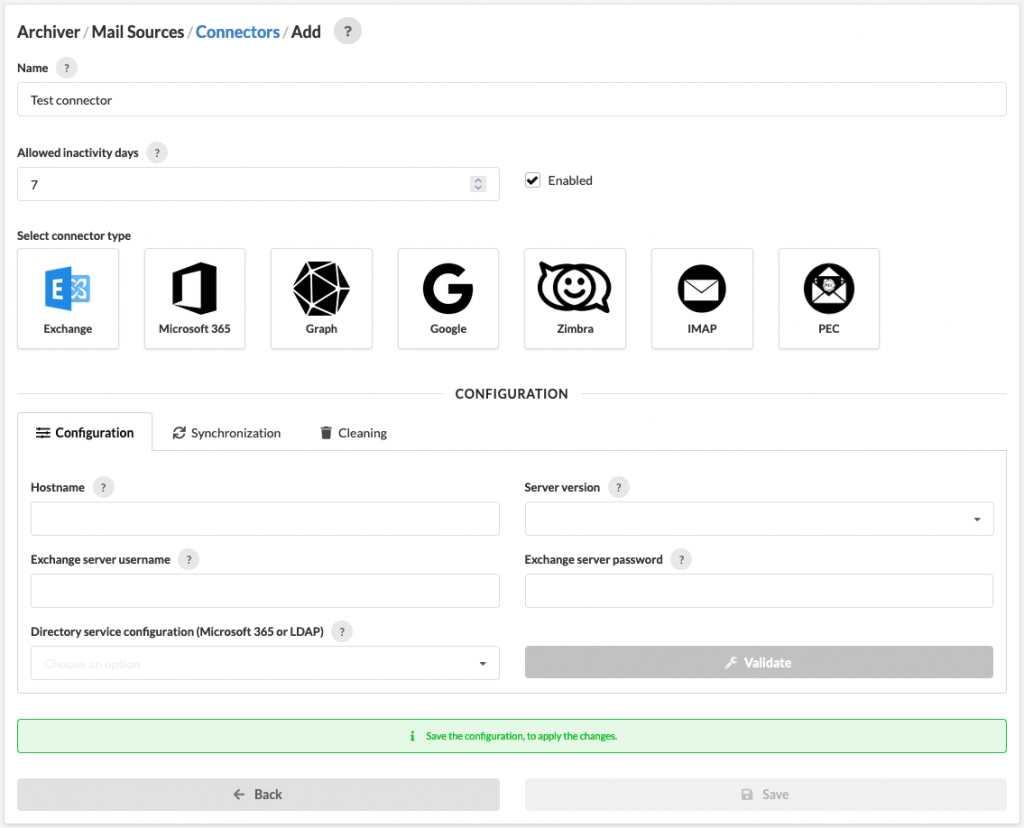This screenshot has height=828, width=1024.
Task: Show help for Exchange server username
Action: (x=189, y=560)
